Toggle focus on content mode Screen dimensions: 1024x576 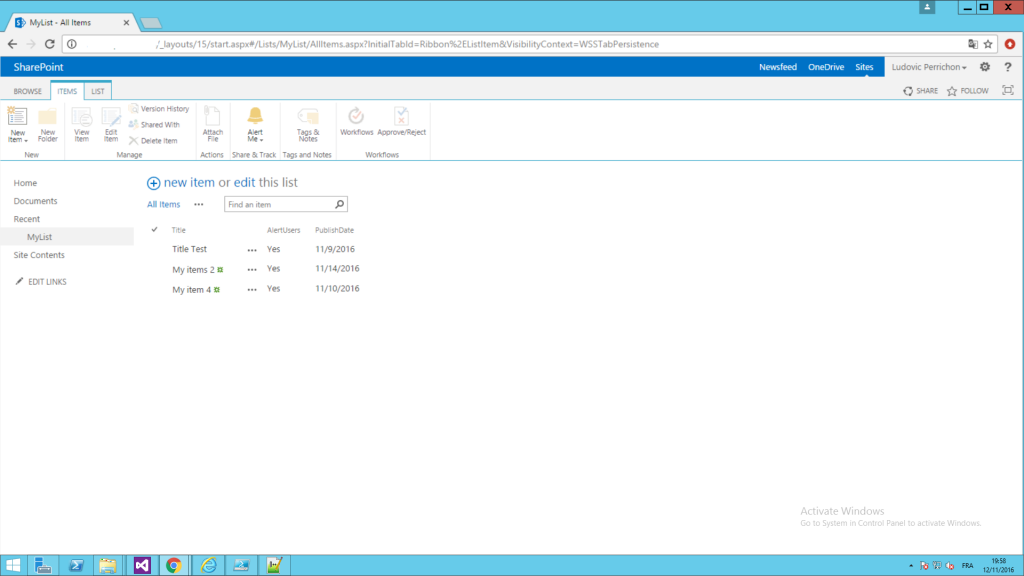click(1008, 91)
